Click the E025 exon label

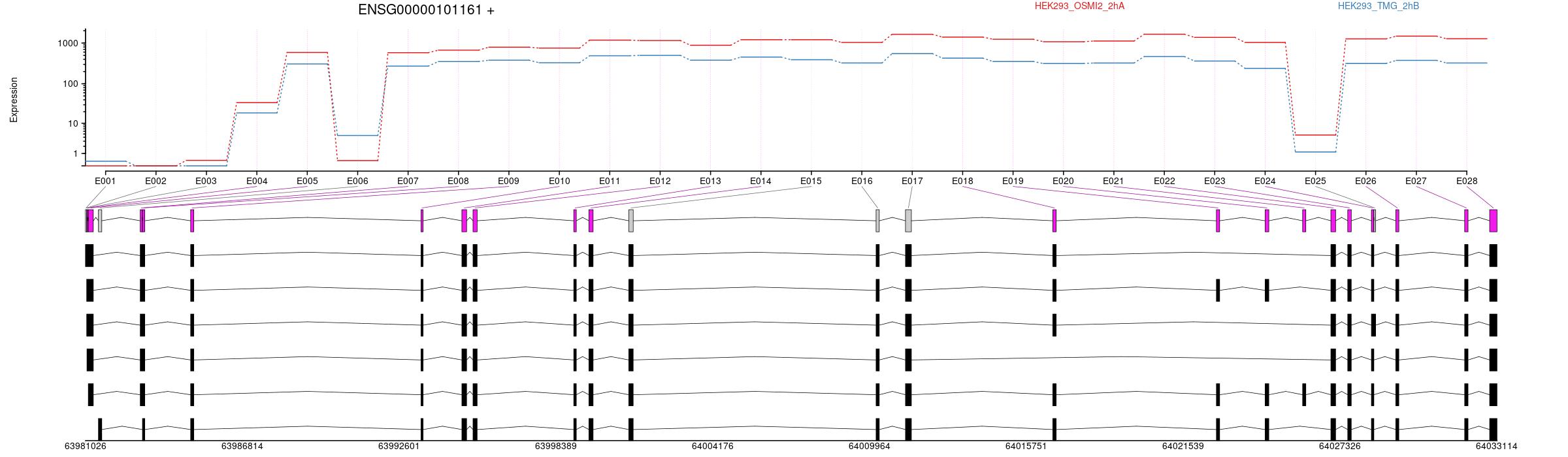coord(1315,181)
